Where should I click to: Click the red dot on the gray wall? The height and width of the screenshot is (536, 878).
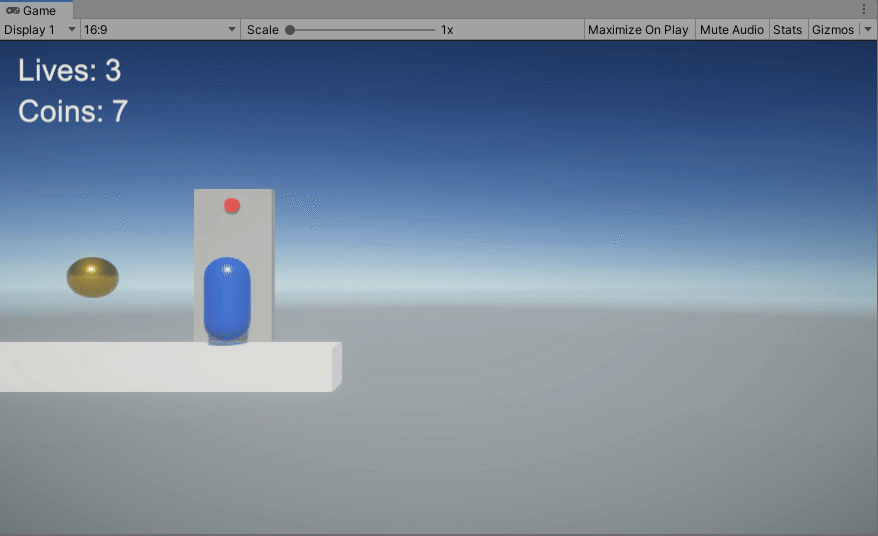tap(232, 206)
